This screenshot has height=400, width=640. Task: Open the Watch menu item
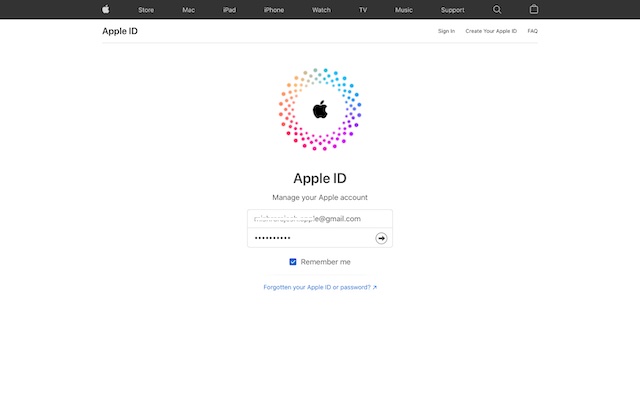click(x=321, y=10)
